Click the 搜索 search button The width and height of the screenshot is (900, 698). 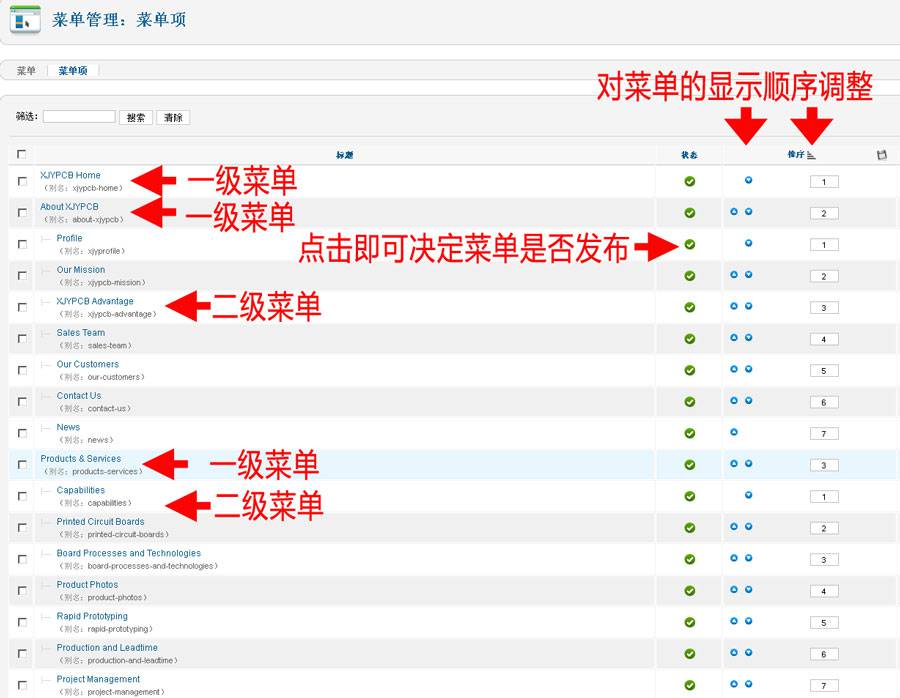point(134,117)
